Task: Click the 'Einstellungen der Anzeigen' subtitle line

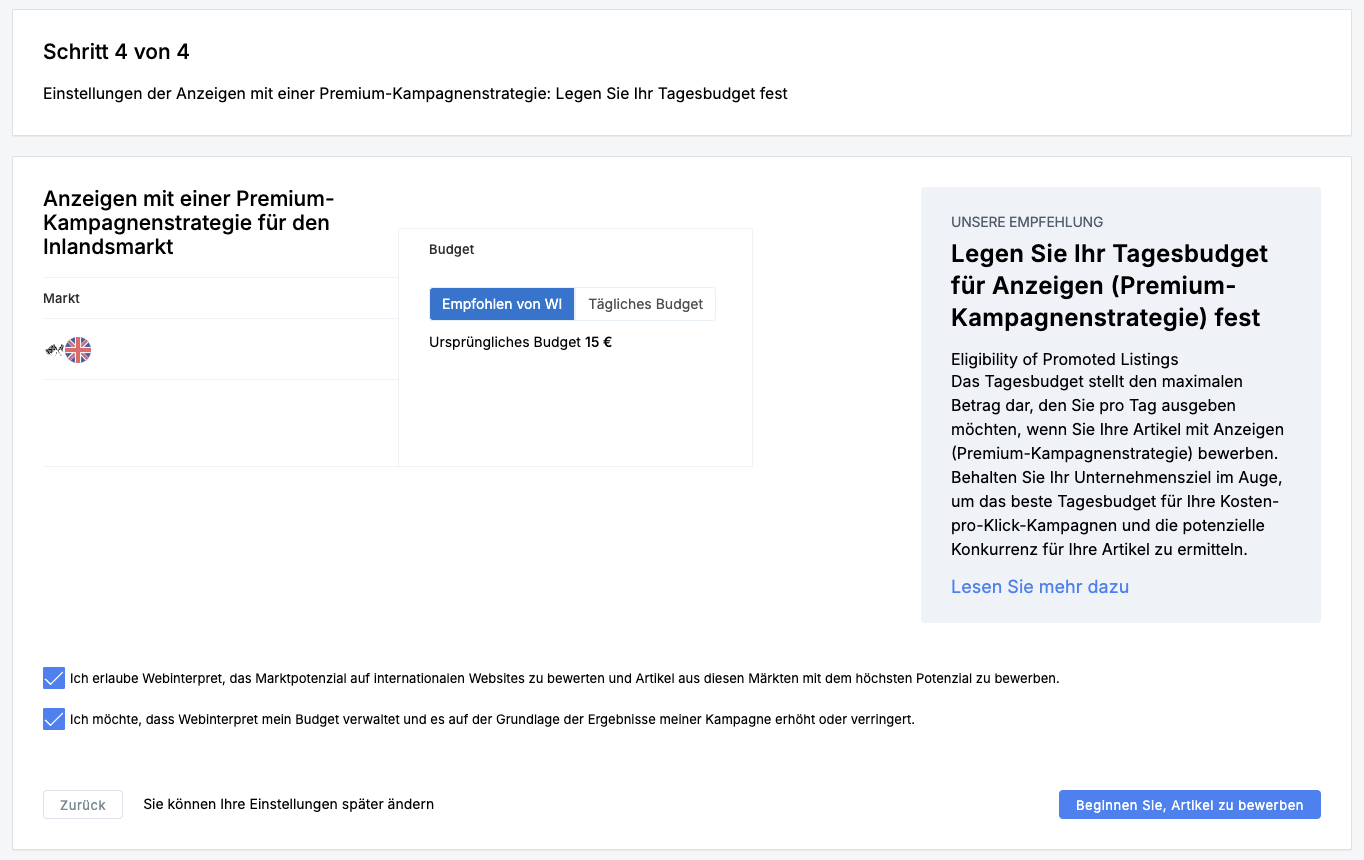Action: [x=415, y=94]
